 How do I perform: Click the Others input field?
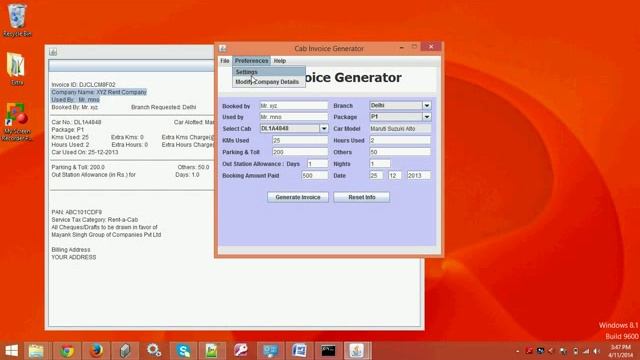coord(400,152)
